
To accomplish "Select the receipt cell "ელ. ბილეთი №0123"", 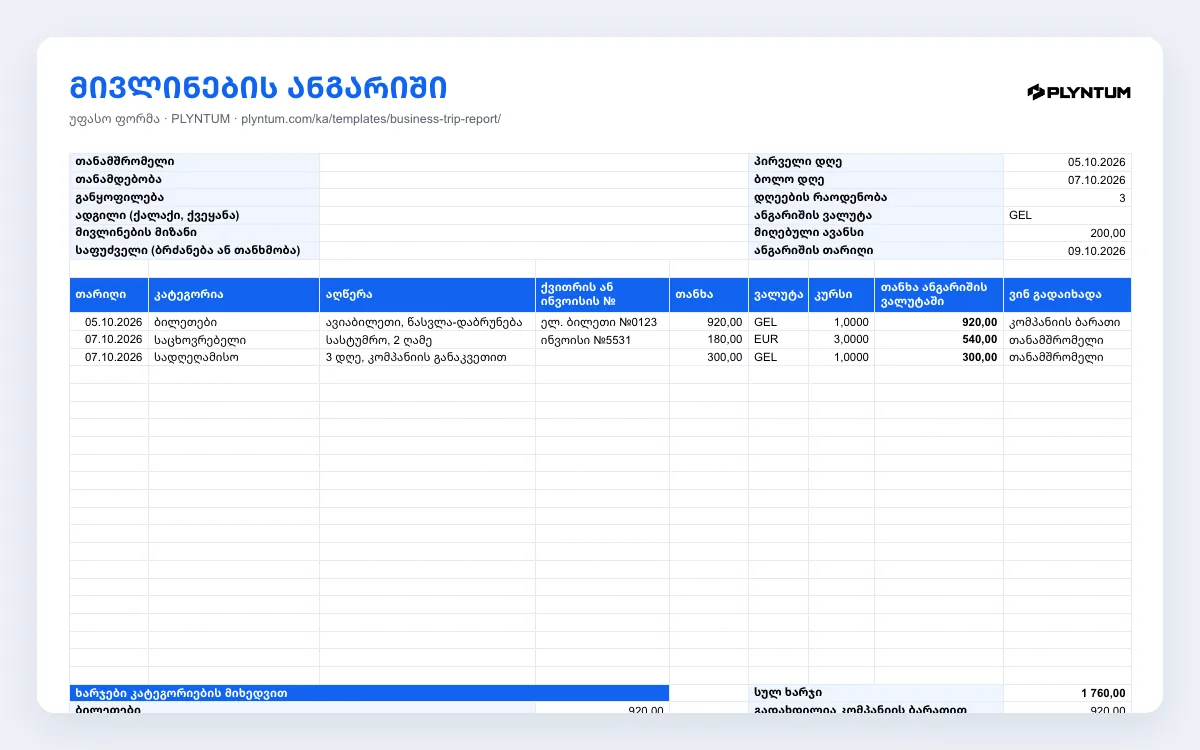I will [x=602, y=322].
